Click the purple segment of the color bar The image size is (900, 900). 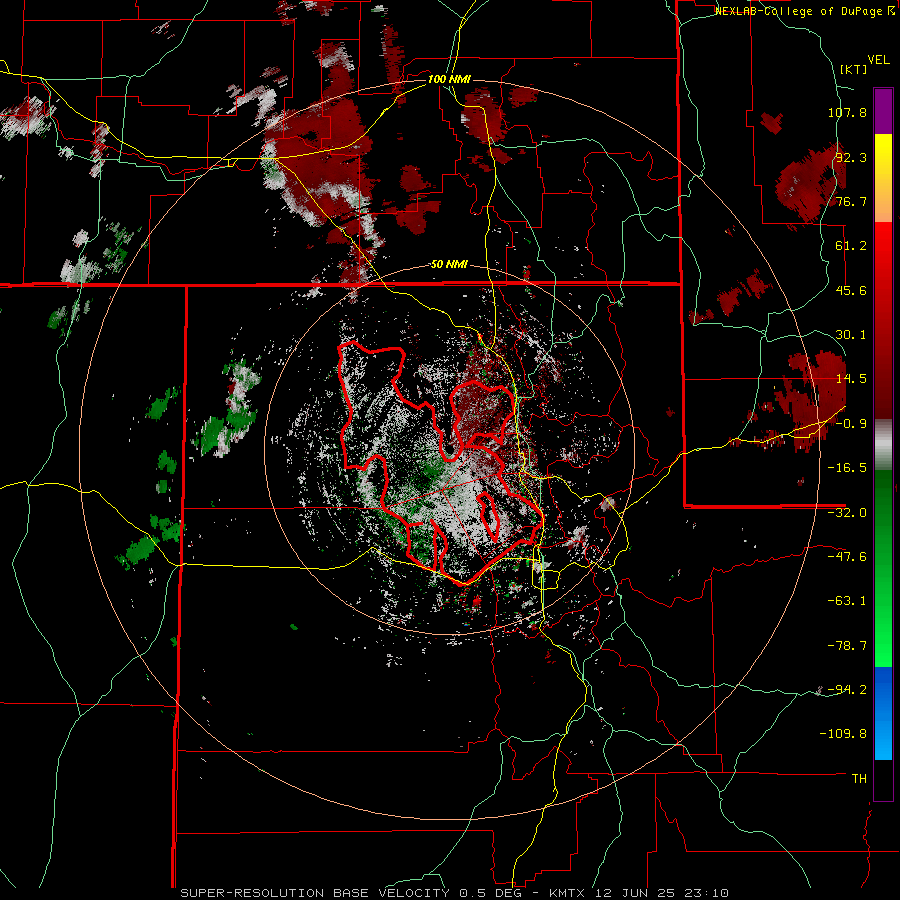(x=883, y=111)
